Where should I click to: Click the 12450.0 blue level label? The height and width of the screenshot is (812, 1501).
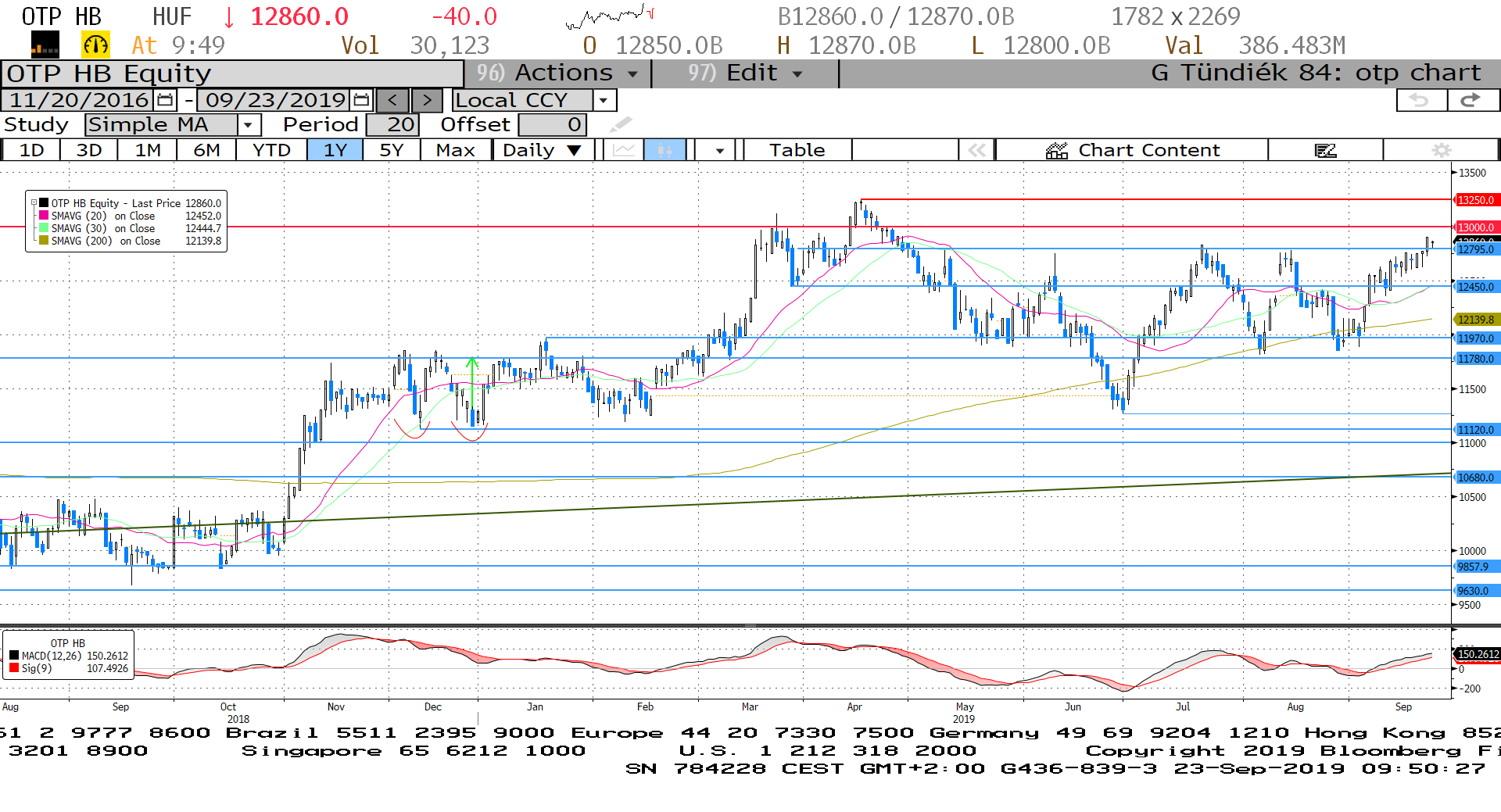pyautogui.click(x=1476, y=287)
